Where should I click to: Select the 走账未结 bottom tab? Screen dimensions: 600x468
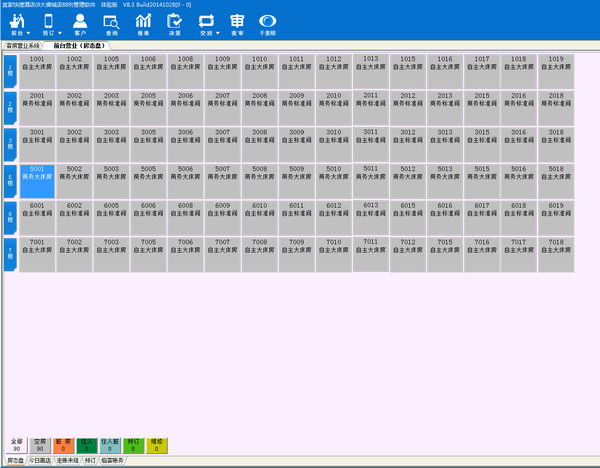pos(67,460)
